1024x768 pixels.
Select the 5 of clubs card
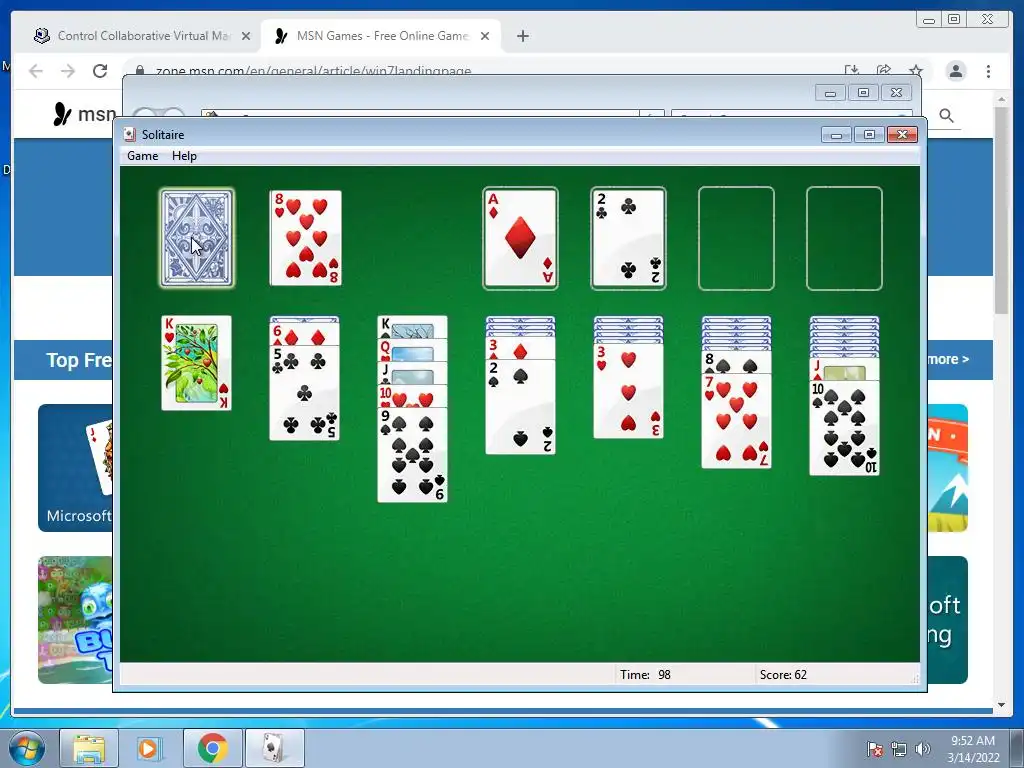[x=304, y=393]
